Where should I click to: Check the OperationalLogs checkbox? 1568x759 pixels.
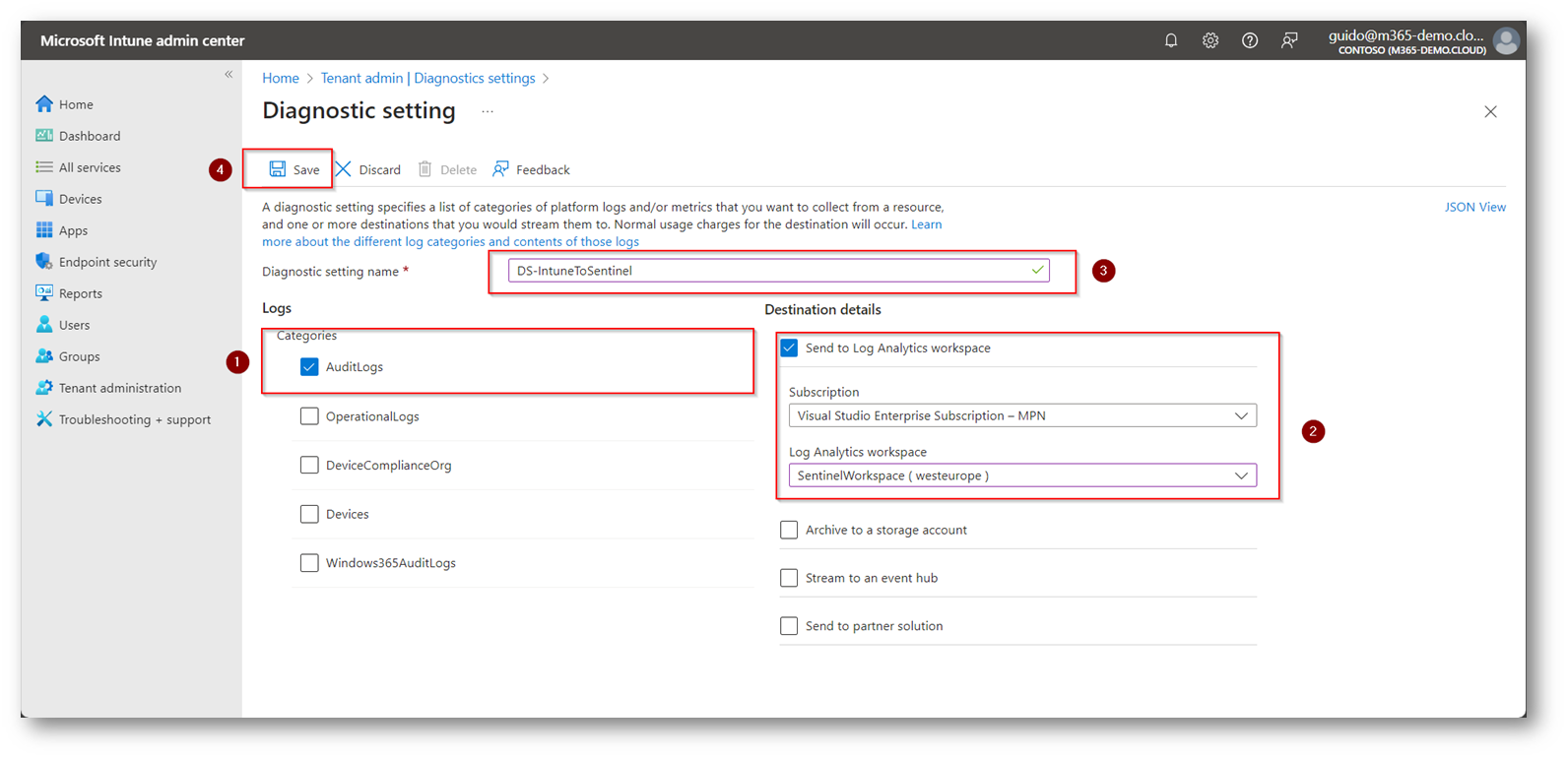tap(309, 415)
